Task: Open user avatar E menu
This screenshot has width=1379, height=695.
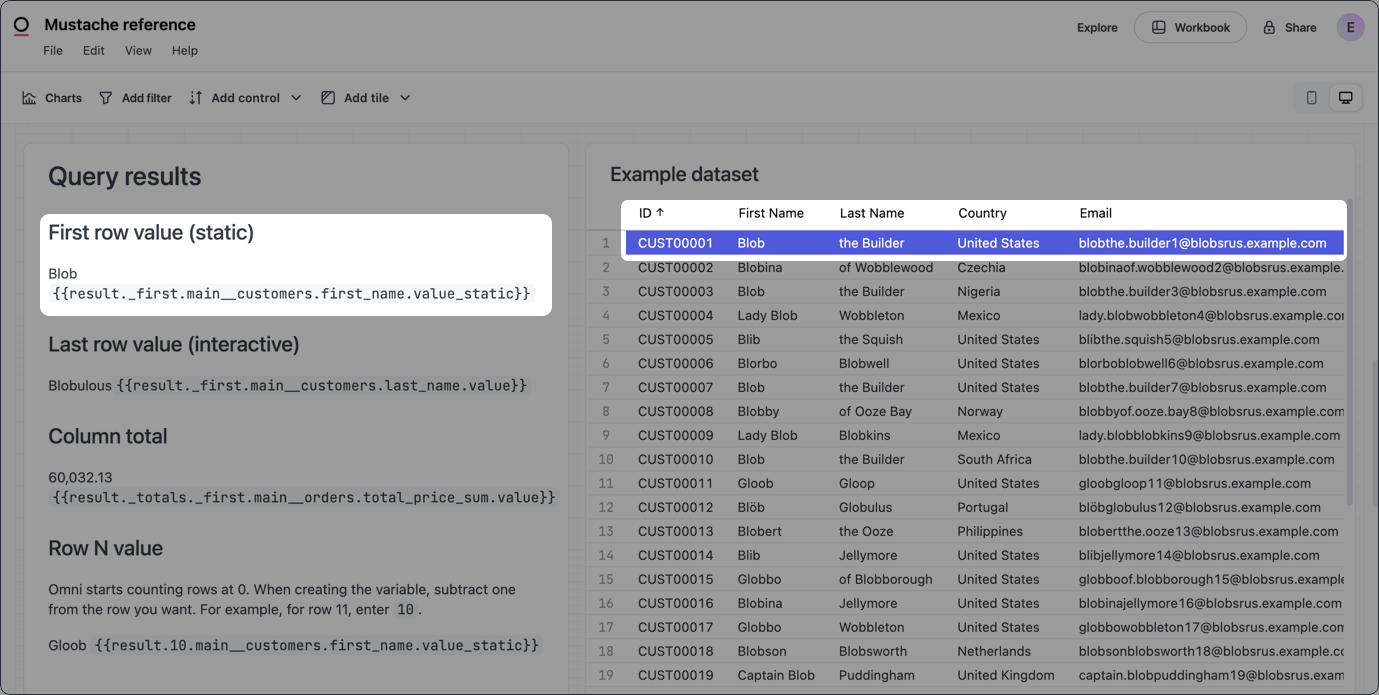Action: tap(1350, 28)
